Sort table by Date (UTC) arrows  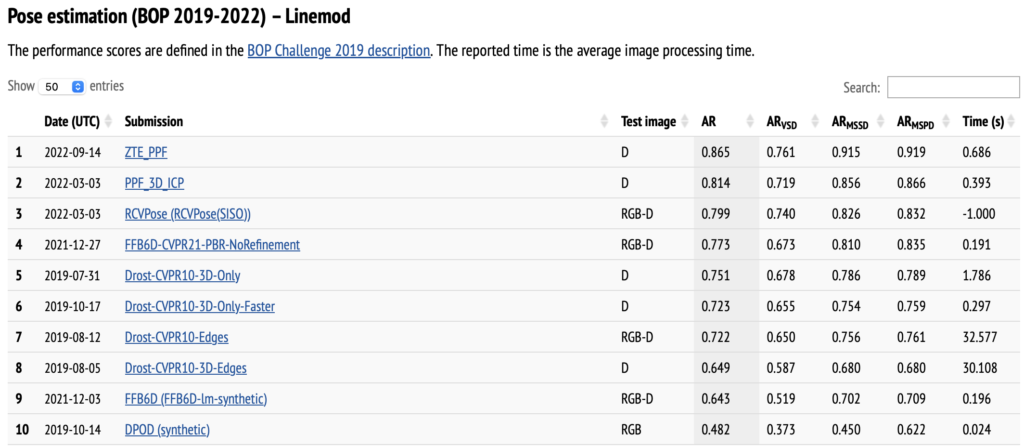tap(109, 121)
